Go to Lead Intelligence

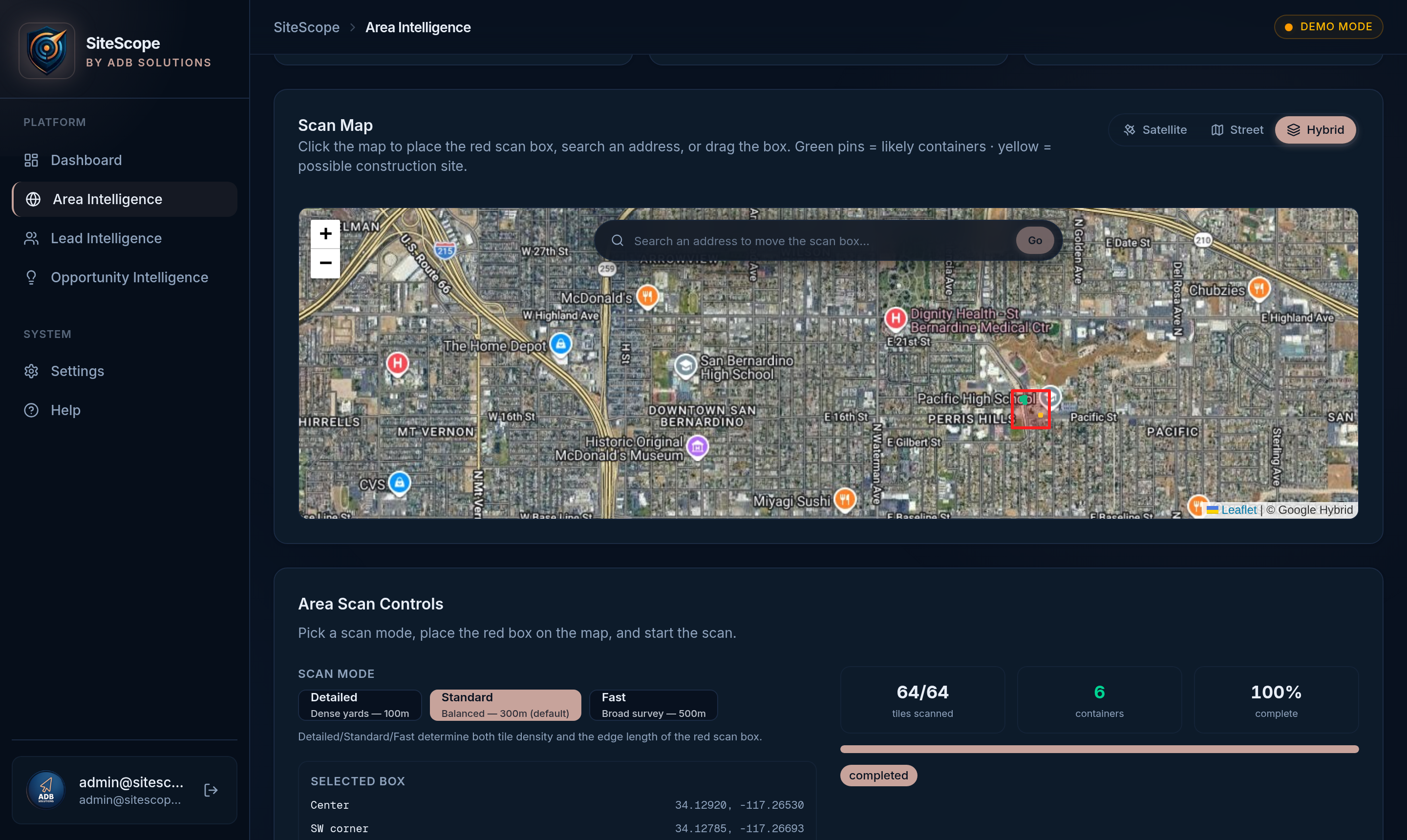click(124, 238)
